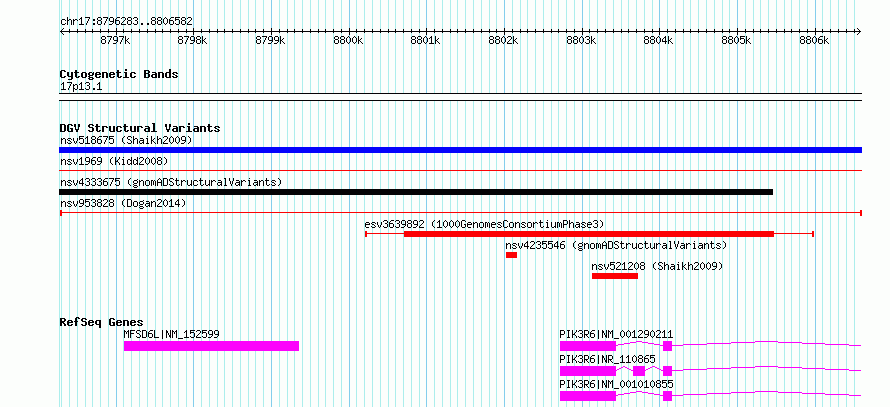
Task: Select large exon of PIK3R6 NM_001290211
Action: (587, 346)
